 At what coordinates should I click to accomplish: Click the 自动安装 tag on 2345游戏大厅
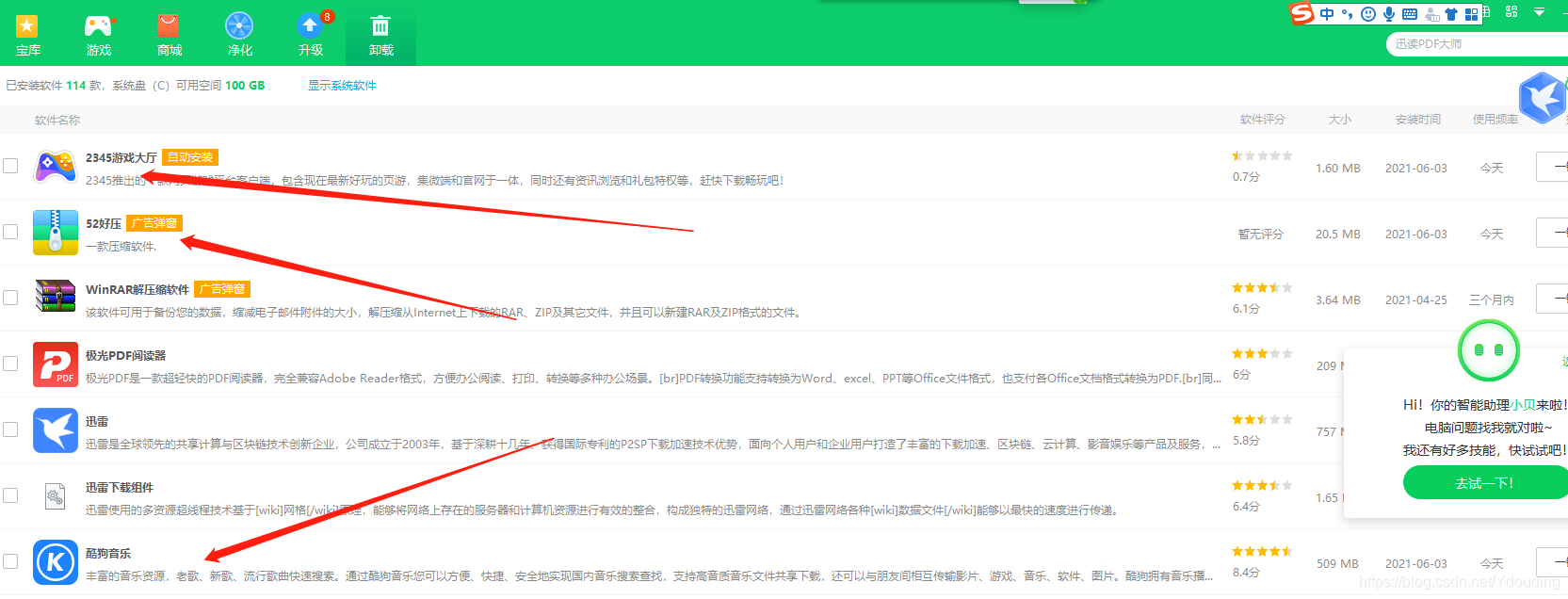[x=190, y=157]
